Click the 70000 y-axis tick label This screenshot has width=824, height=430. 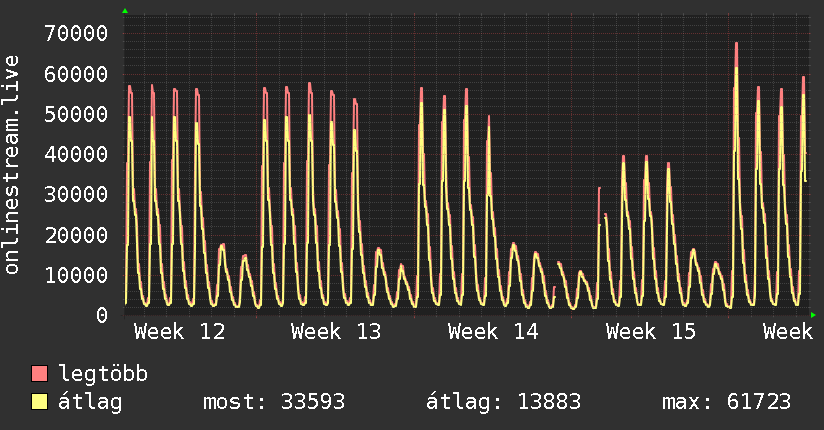coord(76,34)
